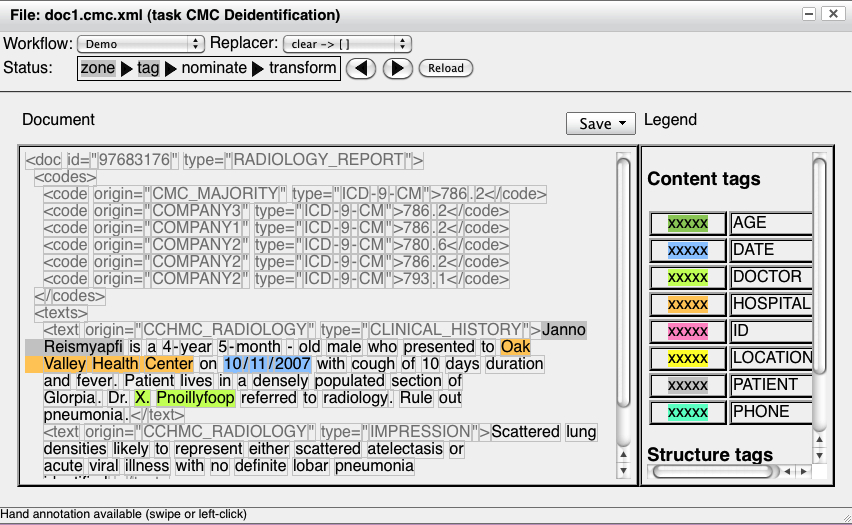The width and height of the screenshot is (852, 525).
Task: Select the AGE content tag swatch
Action: pos(687,223)
